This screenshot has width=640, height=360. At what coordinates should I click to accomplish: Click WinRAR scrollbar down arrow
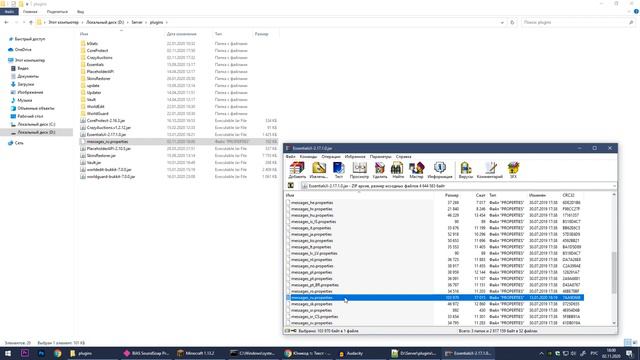coord(613,323)
